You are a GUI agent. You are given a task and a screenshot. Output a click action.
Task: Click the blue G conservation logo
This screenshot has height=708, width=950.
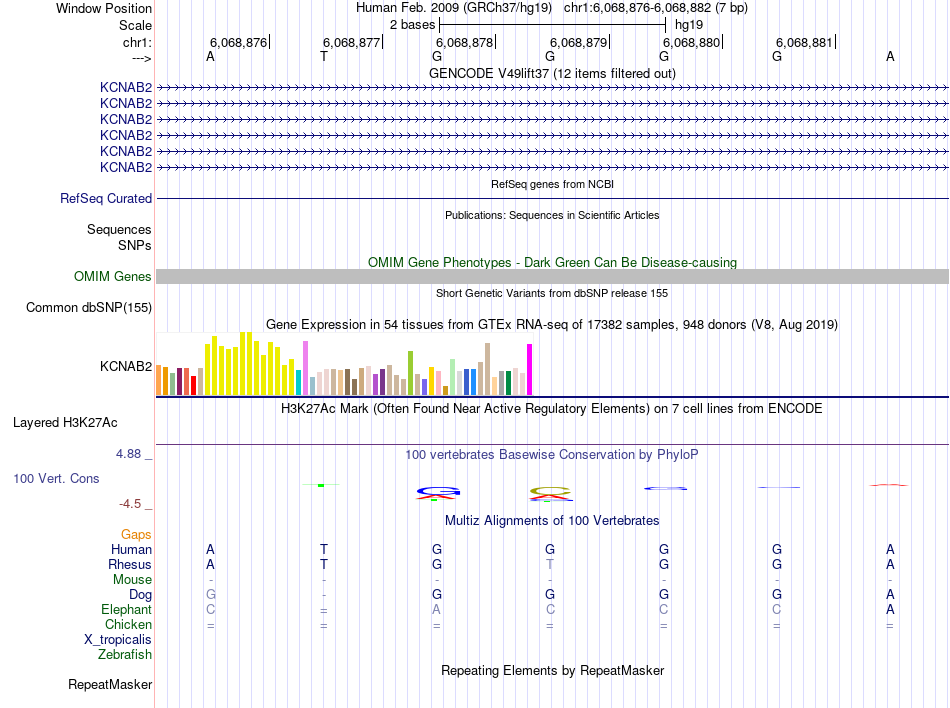click(437, 492)
